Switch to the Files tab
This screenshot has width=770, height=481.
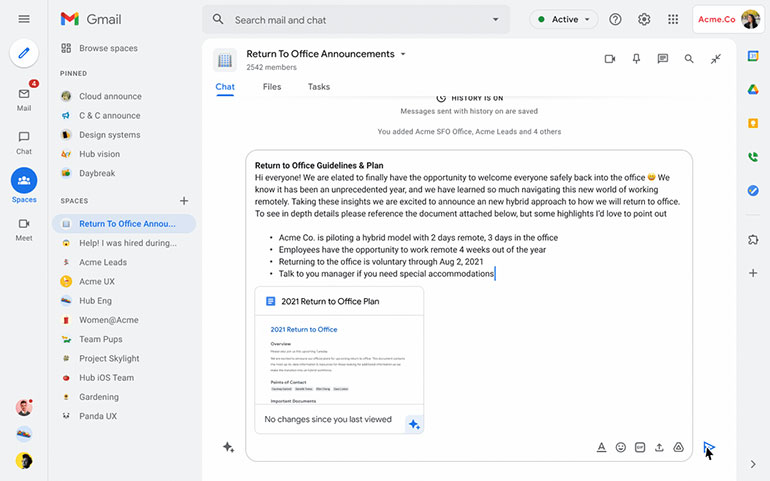click(272, 87)
